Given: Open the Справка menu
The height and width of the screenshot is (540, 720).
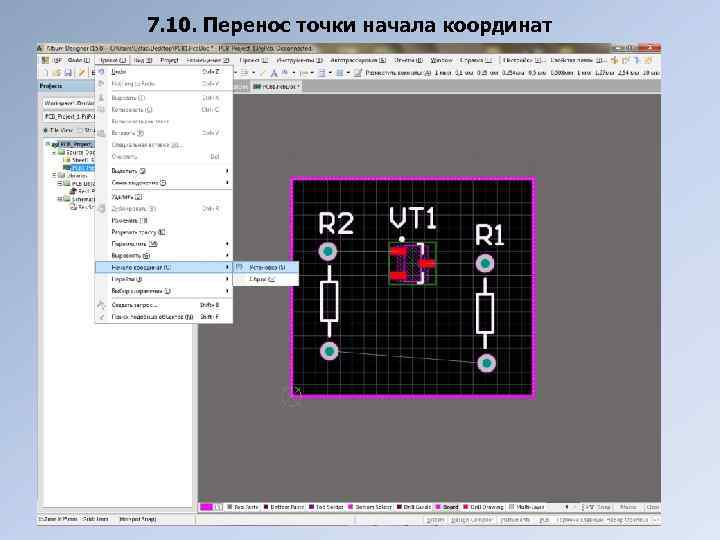Looking at the screenshot, I should point(475,60).
